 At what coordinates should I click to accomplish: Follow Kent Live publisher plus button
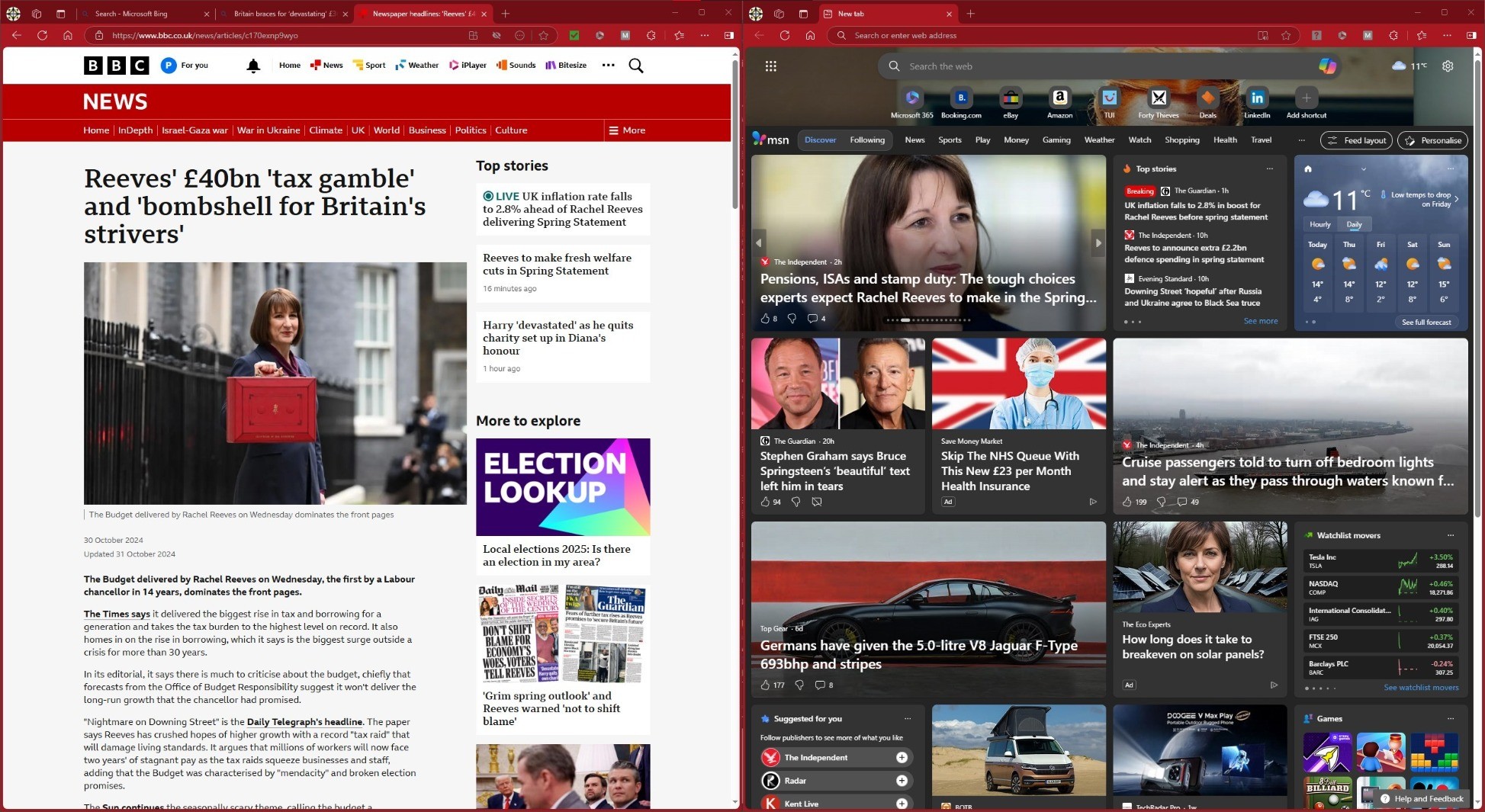(902, 803)
